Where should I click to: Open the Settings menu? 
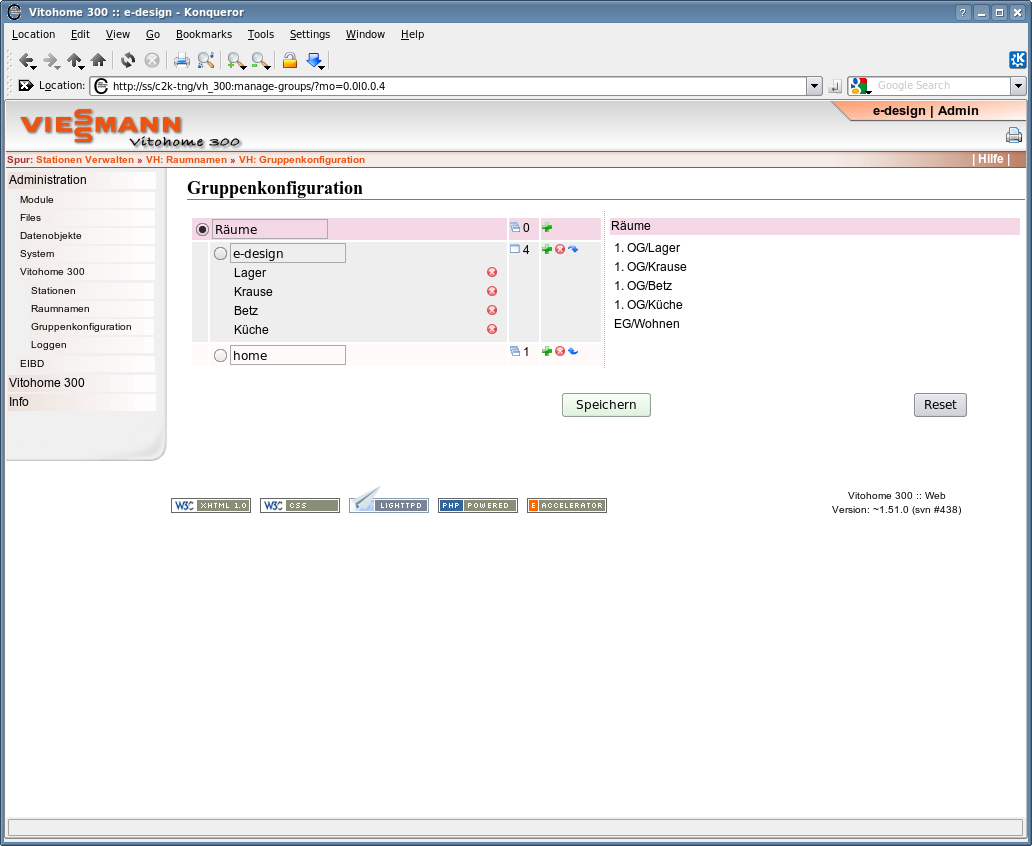click(x=309, y=34)
